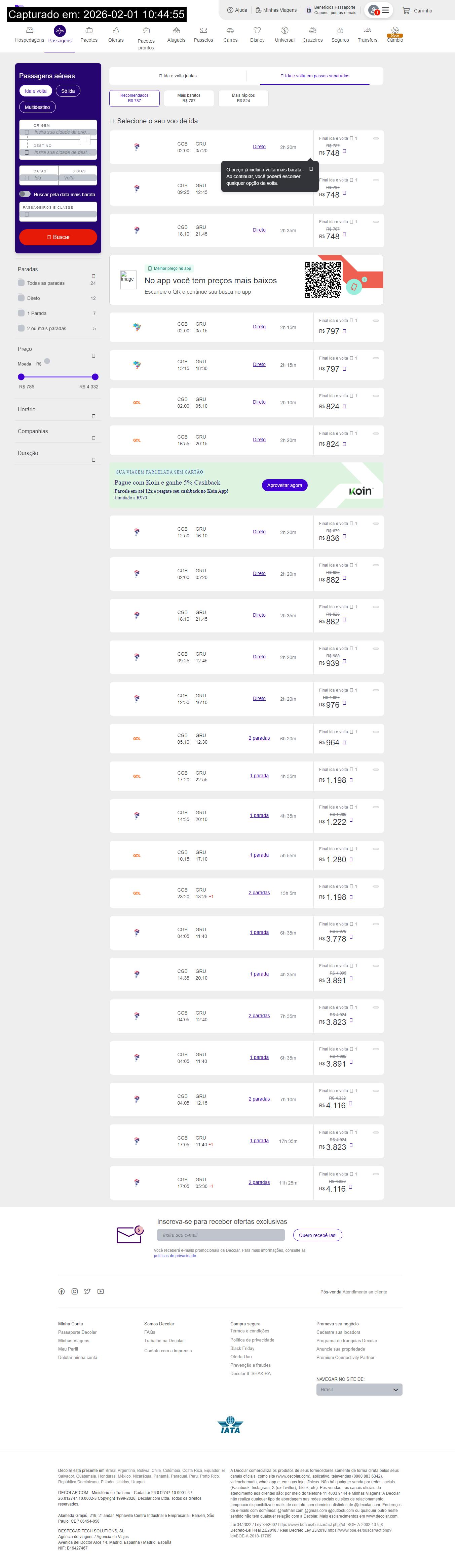Click the newsletter e-mail input field
The width and height of the screenshot is (455, 1568).
tap(221, 1234)
